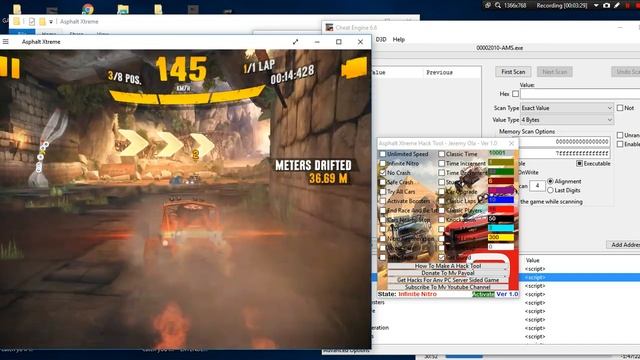The height and width of the screenshot is (360, 640).
Task: Click the blue value field
Action: [x=501, y=200]
